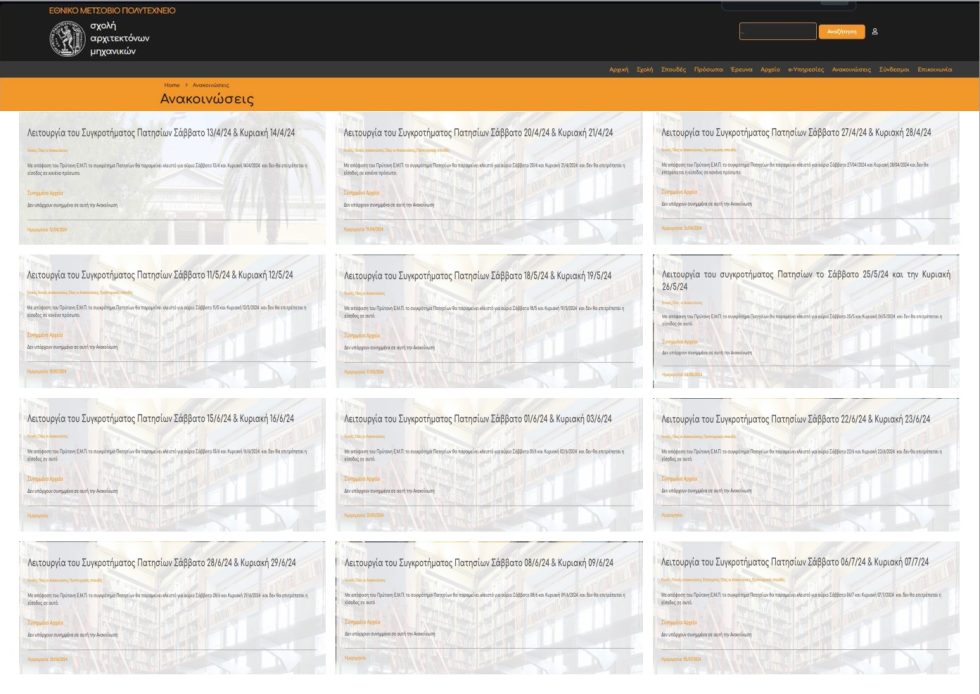This screenshot has width=980, height=694.
Task: Select the Ανακοινώσεις menu item
Action: 851,69
